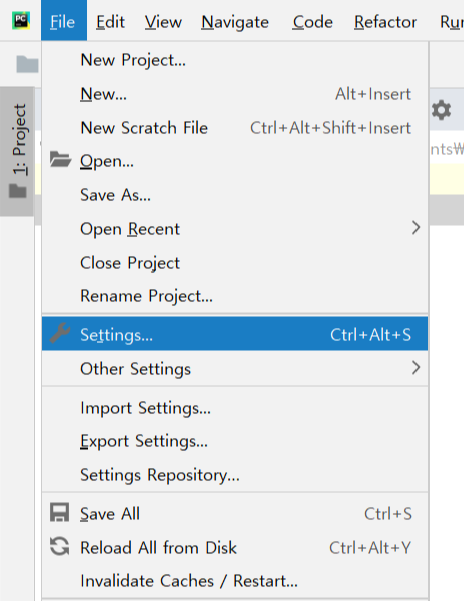Open the Edit menu
Screen dimensions: 464x601
click(x=110, y=22)
